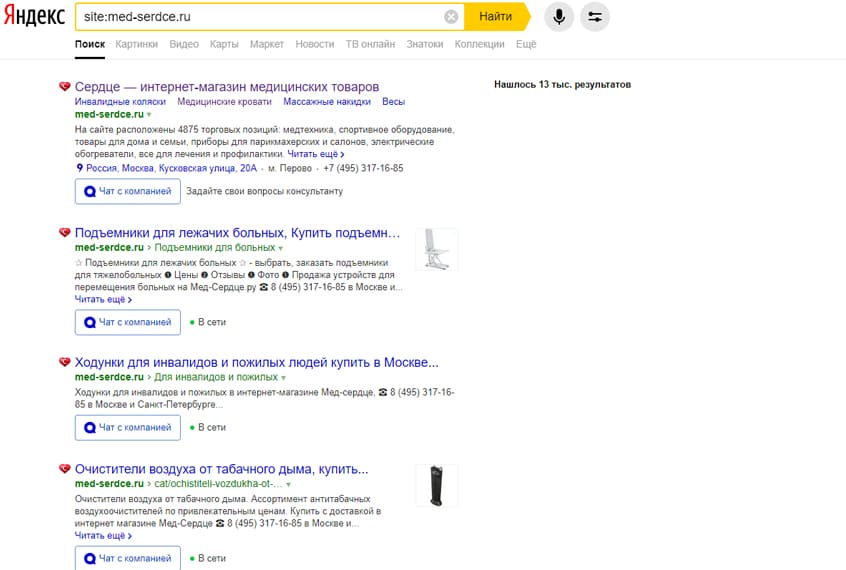Click heart favicon of Сердце интернет-магазин result
The image size is (846, 570).
coord(65,86)
